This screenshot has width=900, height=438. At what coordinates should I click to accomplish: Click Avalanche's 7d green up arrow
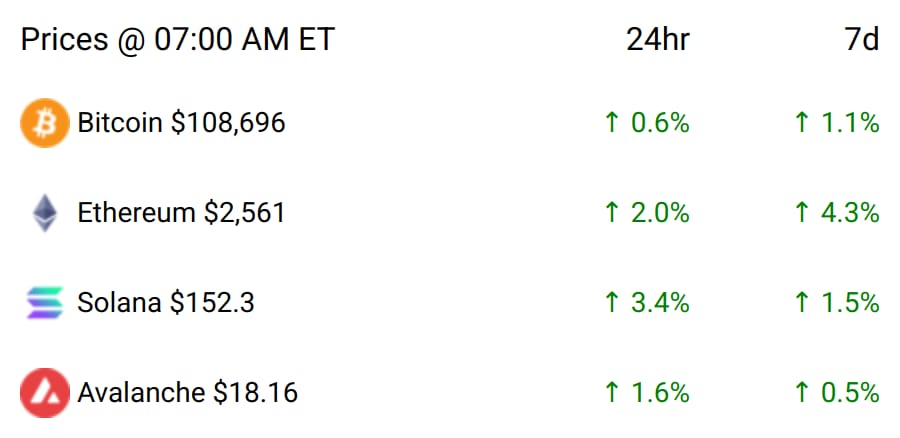click(802, 393)
